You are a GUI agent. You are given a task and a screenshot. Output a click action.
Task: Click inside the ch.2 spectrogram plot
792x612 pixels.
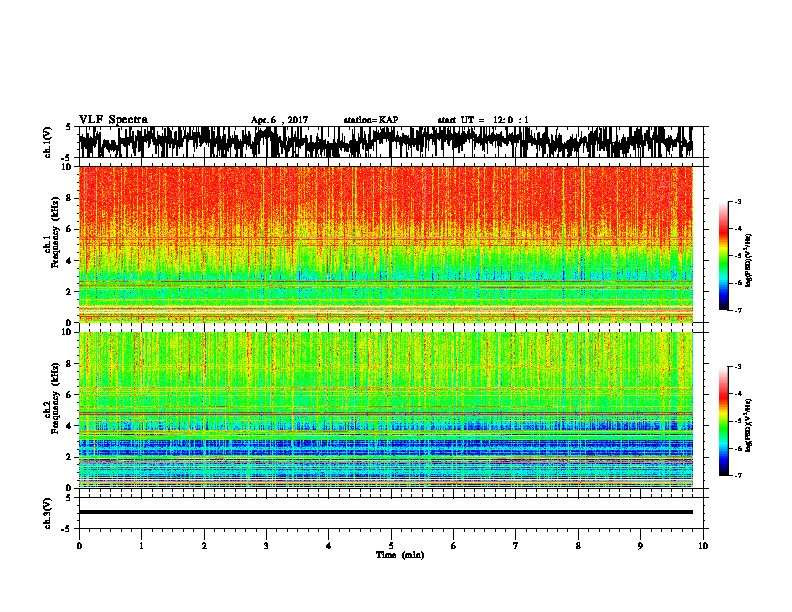(x=386, y=410)
